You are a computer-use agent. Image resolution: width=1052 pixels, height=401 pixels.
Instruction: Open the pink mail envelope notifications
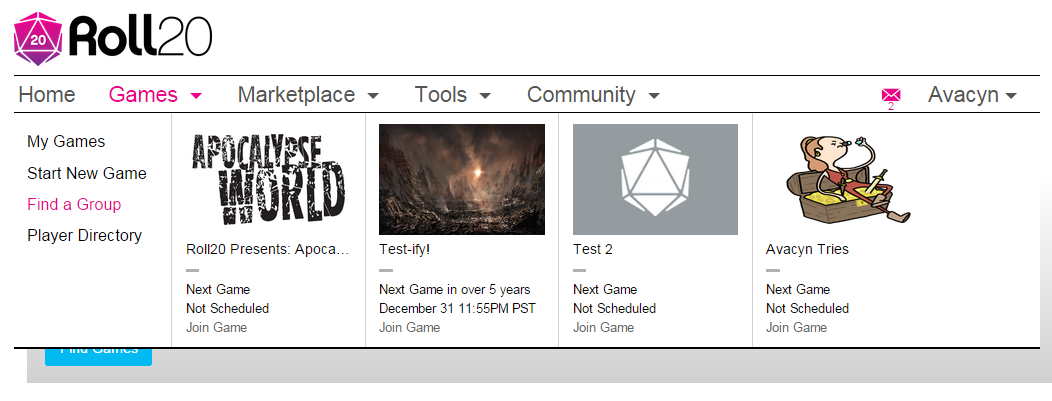coord(891,96)
